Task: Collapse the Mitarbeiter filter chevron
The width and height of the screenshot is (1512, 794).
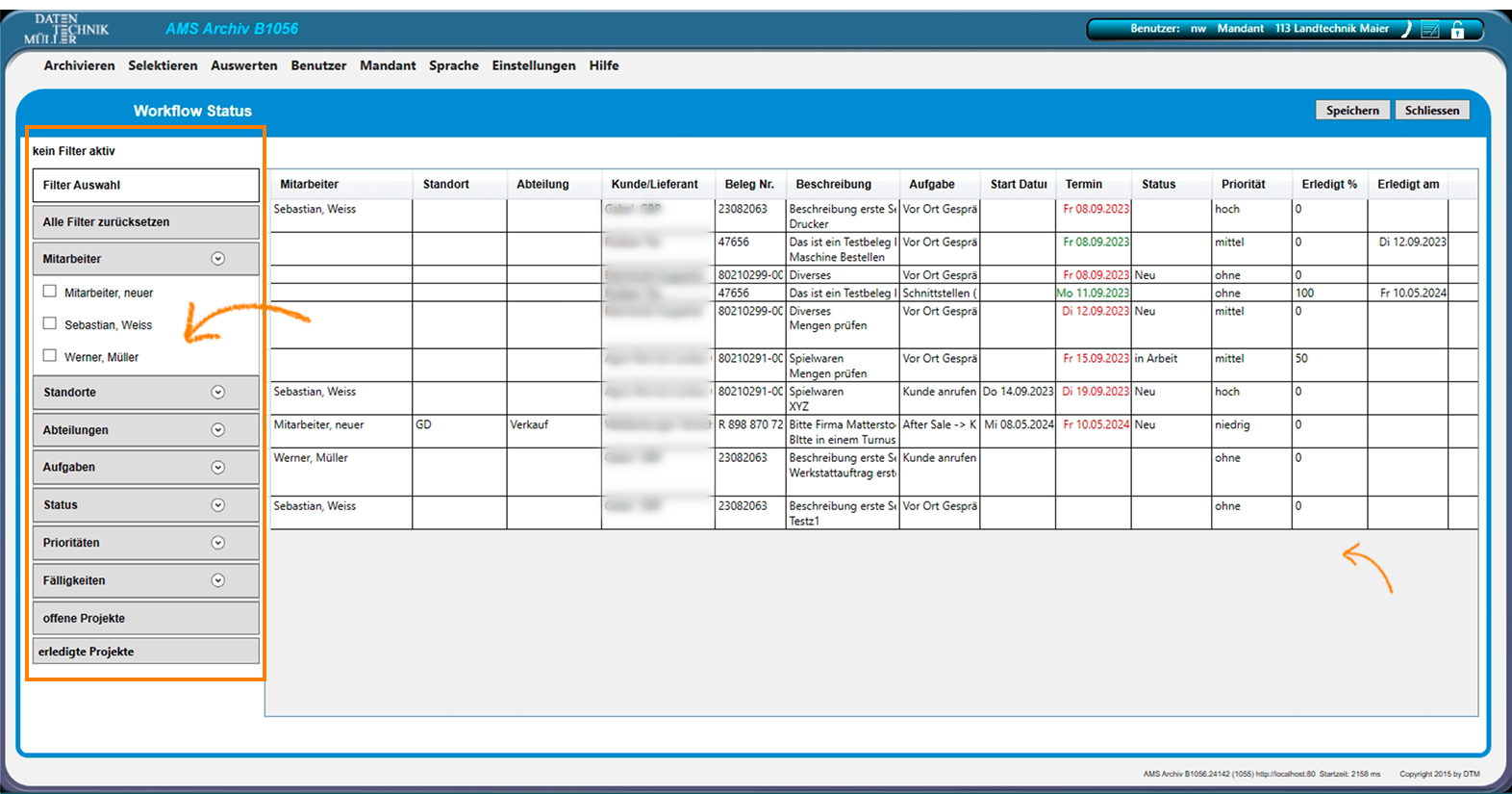Action: pos(218,259)
